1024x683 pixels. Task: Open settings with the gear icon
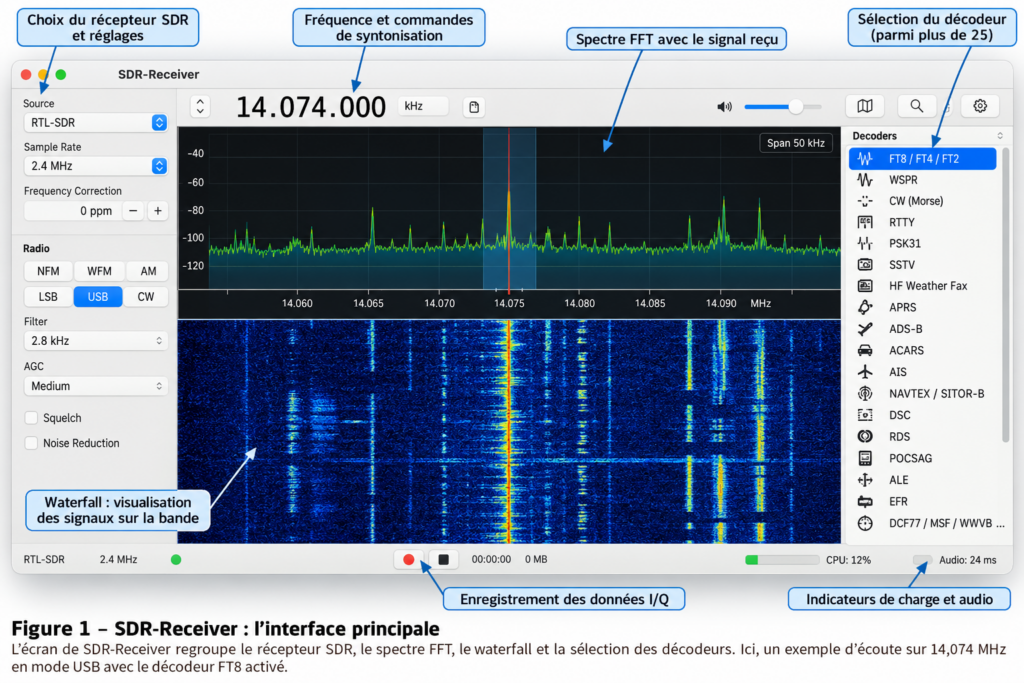(x=980, y=106)
